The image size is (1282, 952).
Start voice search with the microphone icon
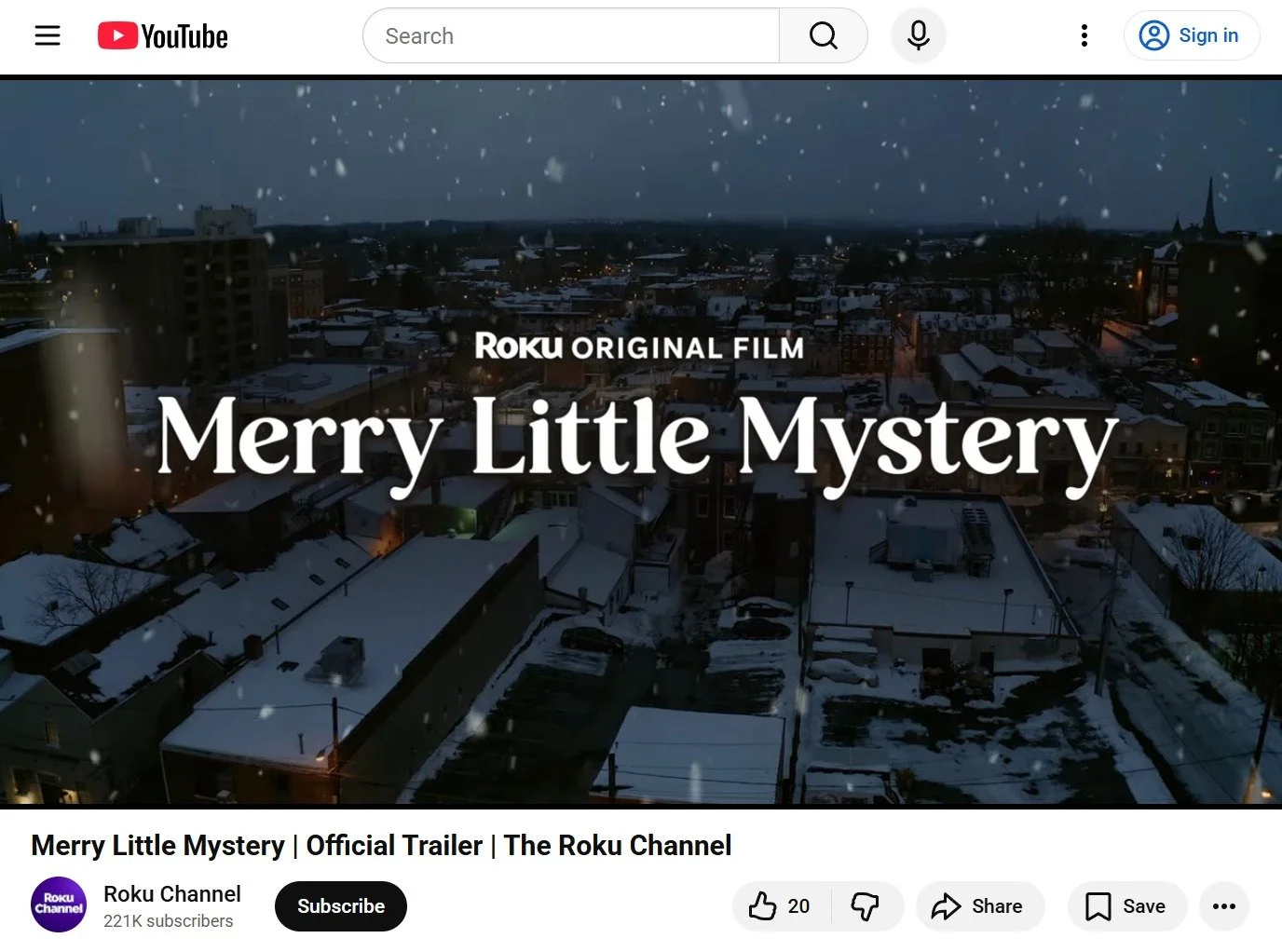918,35
